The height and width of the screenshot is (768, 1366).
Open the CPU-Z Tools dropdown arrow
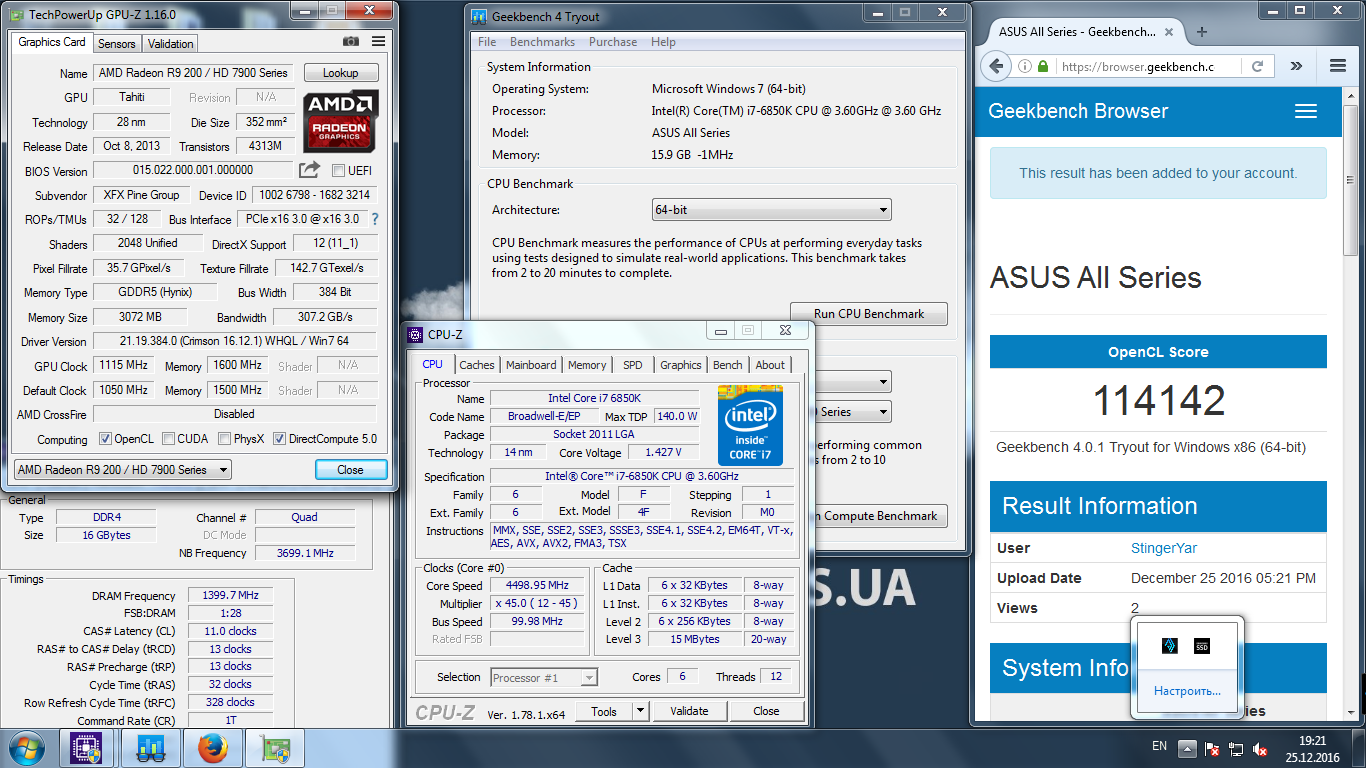[640, 711]
